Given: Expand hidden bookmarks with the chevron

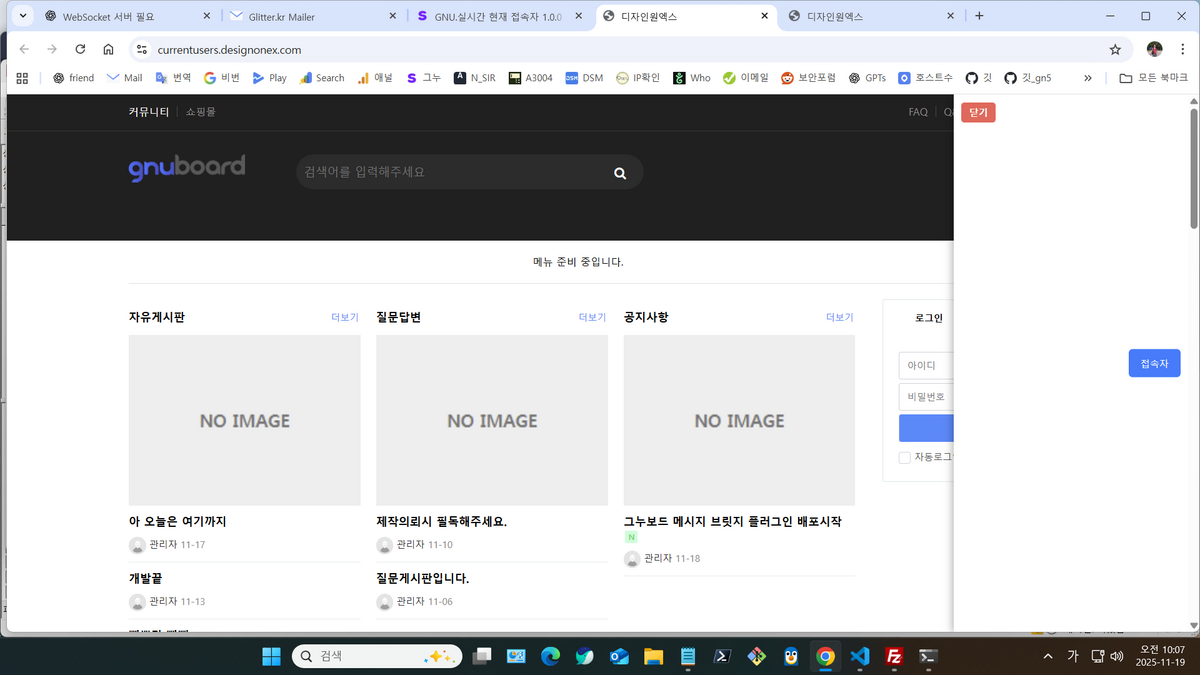Looking at the screenshot, I should tap(1088, 78).
